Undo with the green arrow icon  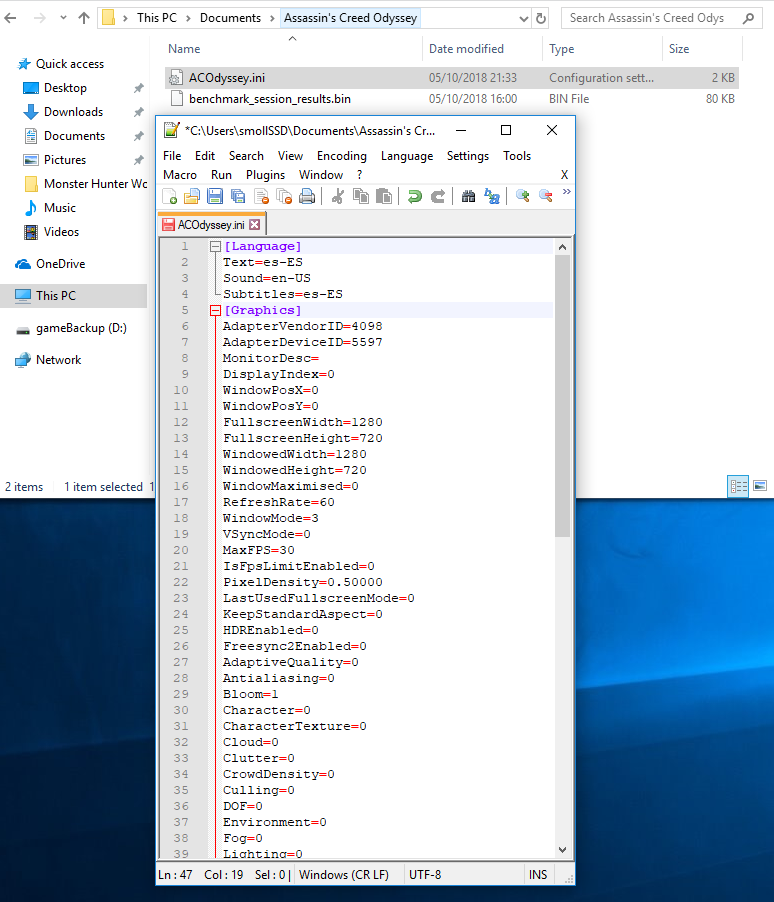pyautogui.click(x=414, y=197)
